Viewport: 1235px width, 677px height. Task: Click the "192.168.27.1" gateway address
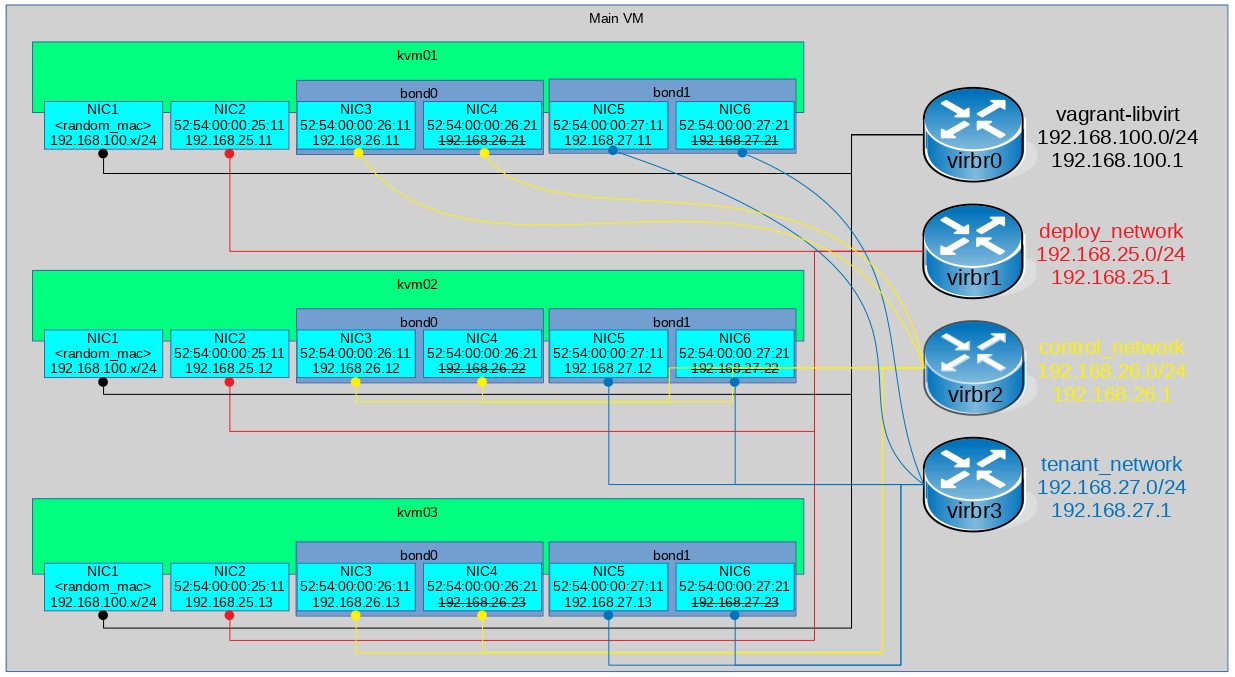point(1111,509)
